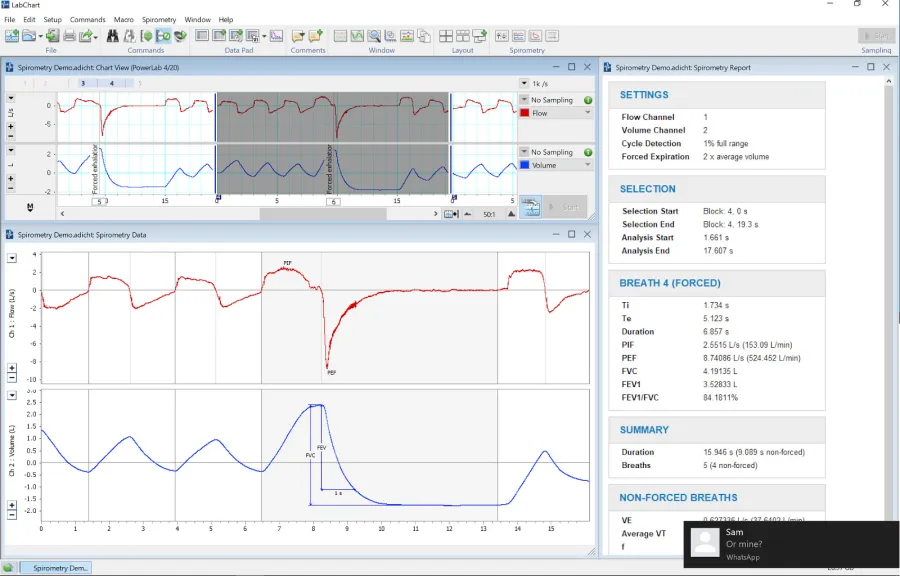The width and height of the screenshot is (900, 576).
Task: Click the Save document icon in File toolbar
Action: 52,36
